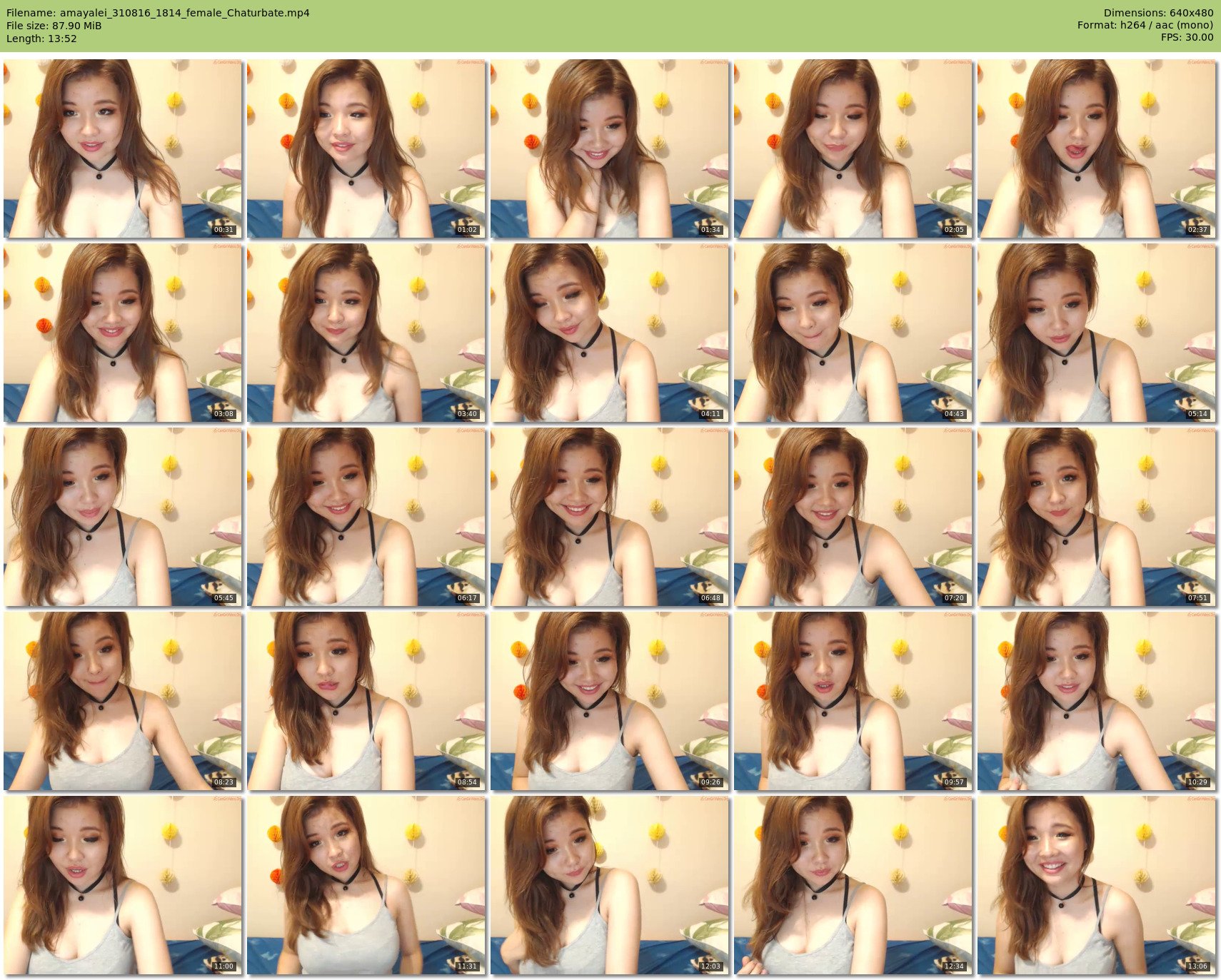
Task: Open the frame labeled 08:23
Action: click(x=123, y=701)
